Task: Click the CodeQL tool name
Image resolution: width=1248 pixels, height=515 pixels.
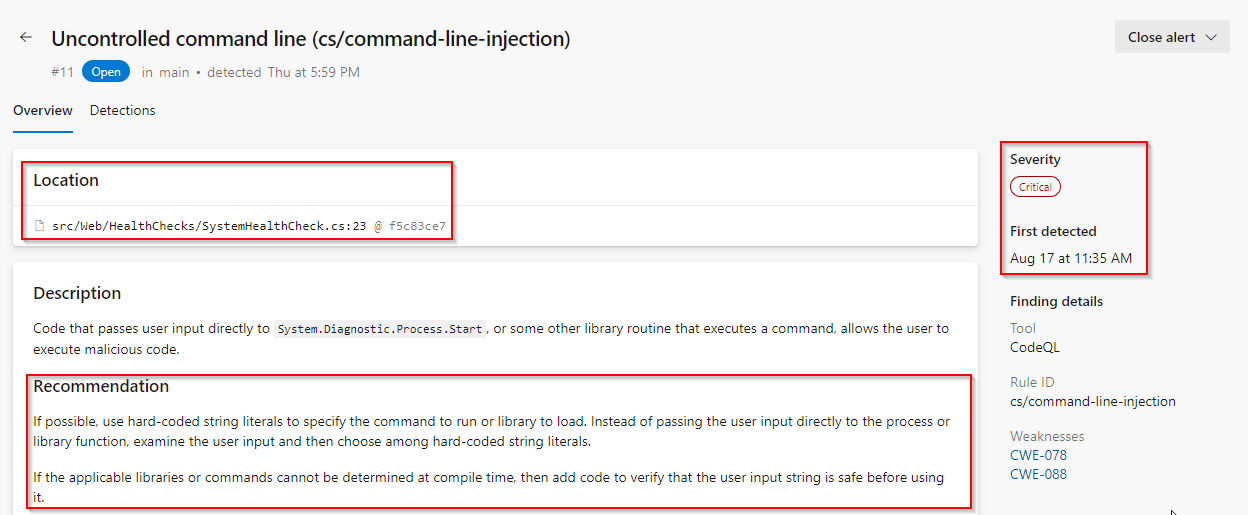Action: click(x=1035, y=347)
